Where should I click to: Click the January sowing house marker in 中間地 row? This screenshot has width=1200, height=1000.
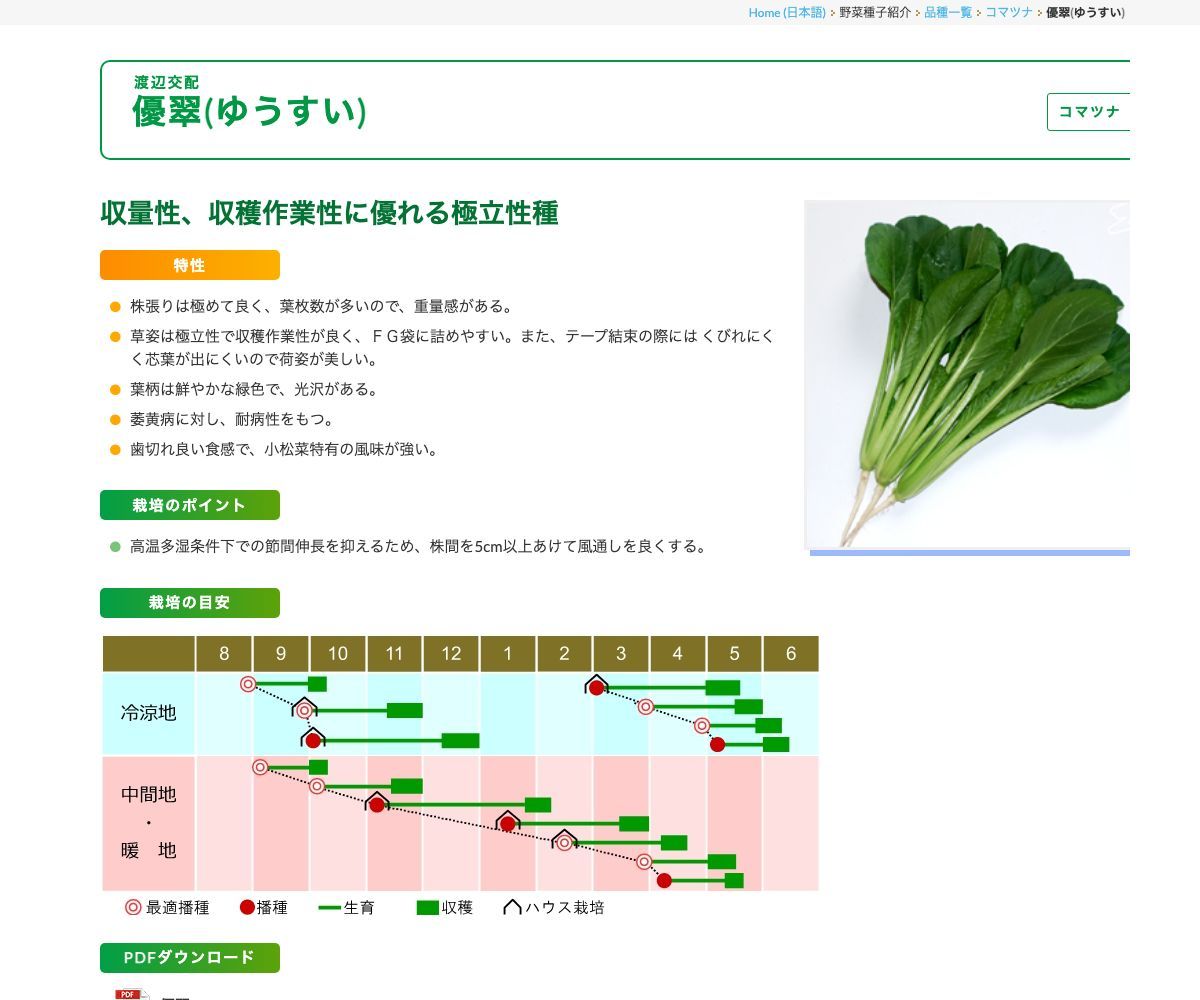[x=508, y=821]
